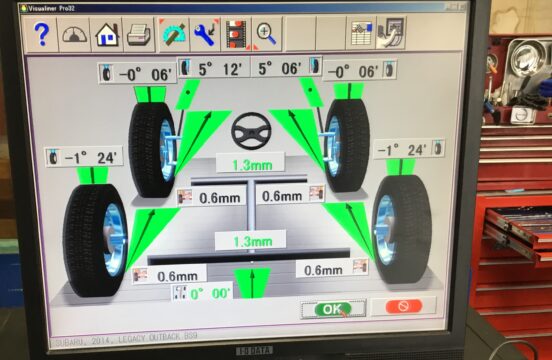Viewport: 552px width, 360px height.
Task: Print results with the printer icon
Action: click(138, 34)
